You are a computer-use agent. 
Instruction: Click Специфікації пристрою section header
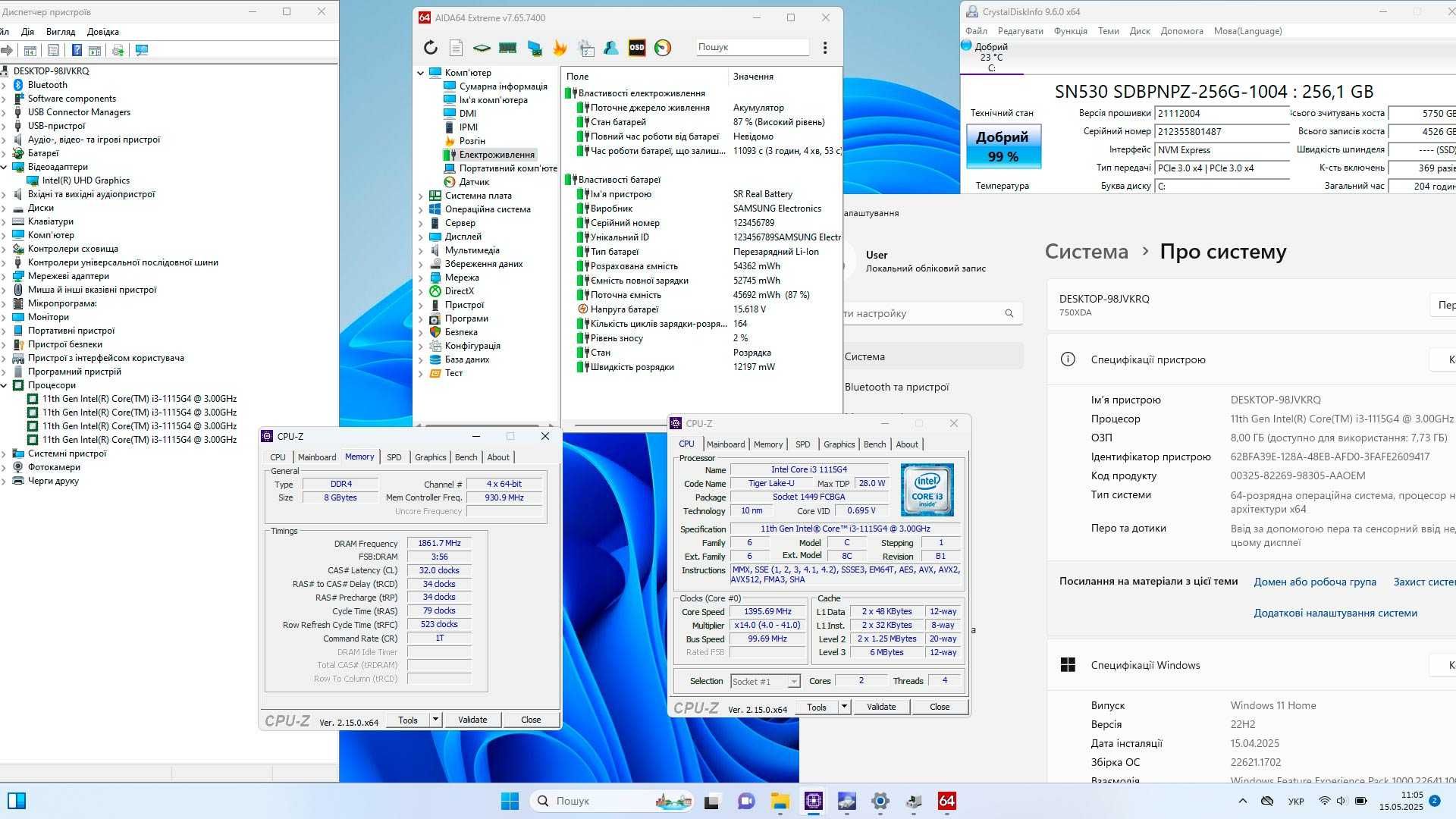point(1147,359)
